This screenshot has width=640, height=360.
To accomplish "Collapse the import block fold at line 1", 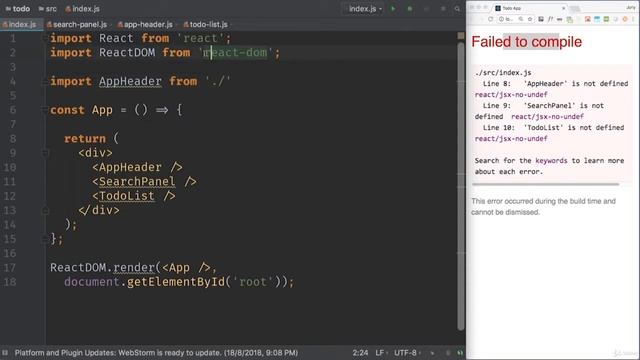I will point(45,38).
